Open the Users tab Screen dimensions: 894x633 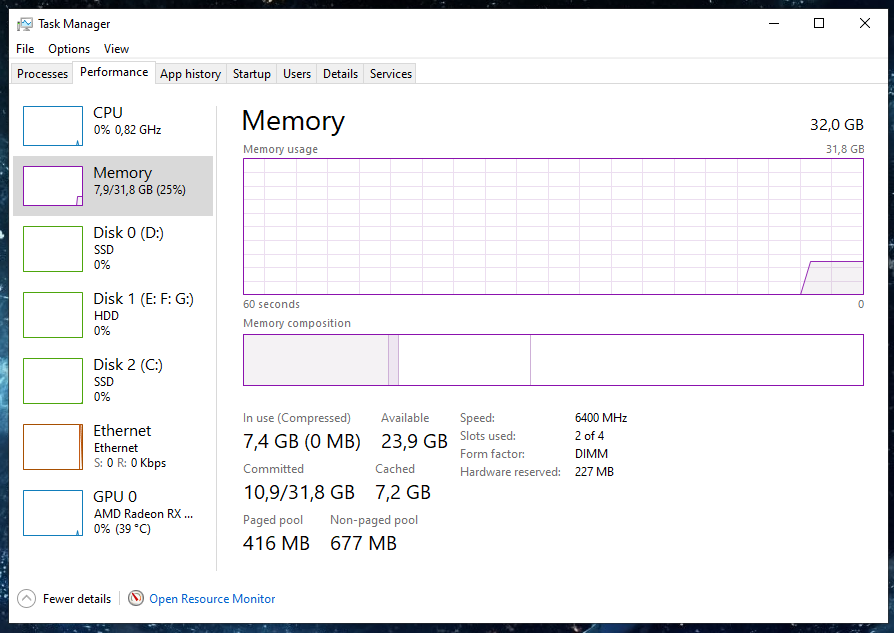click(x=297, y=74)
